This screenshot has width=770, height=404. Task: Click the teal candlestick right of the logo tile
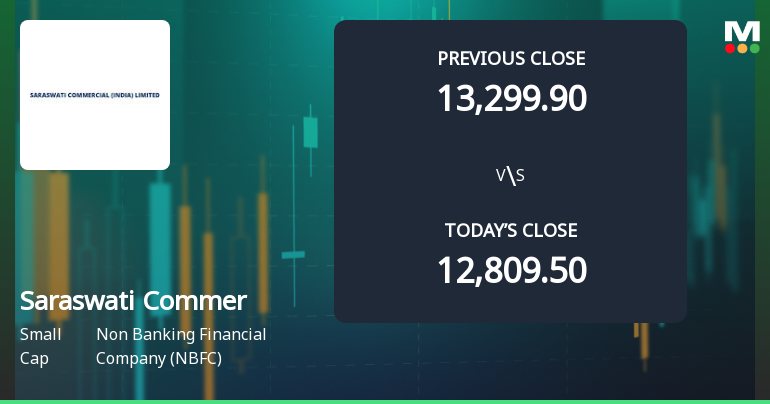point(309,133)
